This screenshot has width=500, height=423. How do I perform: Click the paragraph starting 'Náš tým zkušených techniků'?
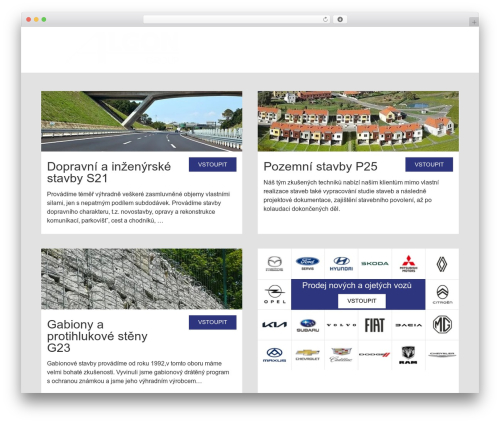[351, 196]
